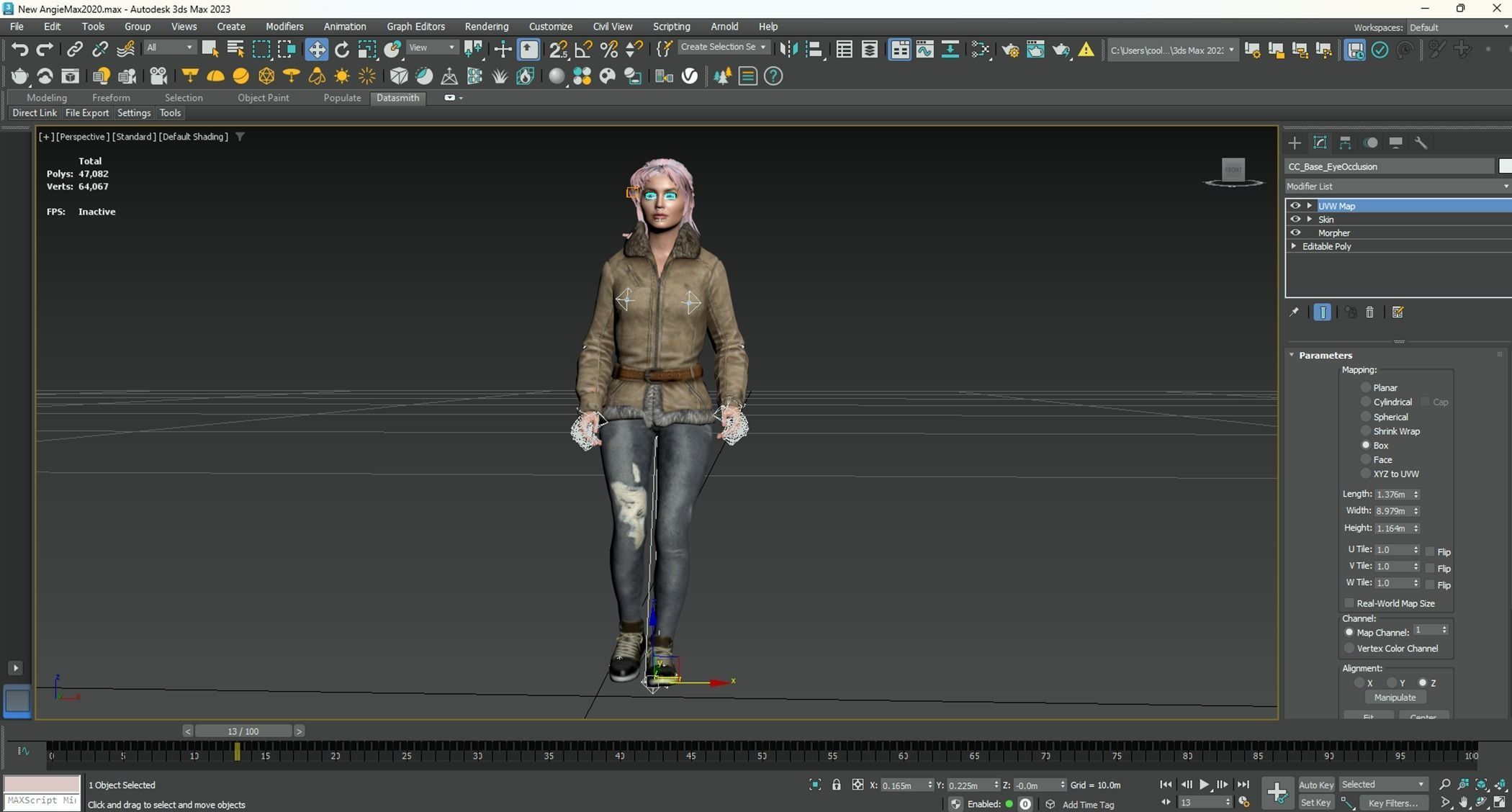1512x812 pixels.
Task: Click the Play Animation button
Action: coord(1204,785)
